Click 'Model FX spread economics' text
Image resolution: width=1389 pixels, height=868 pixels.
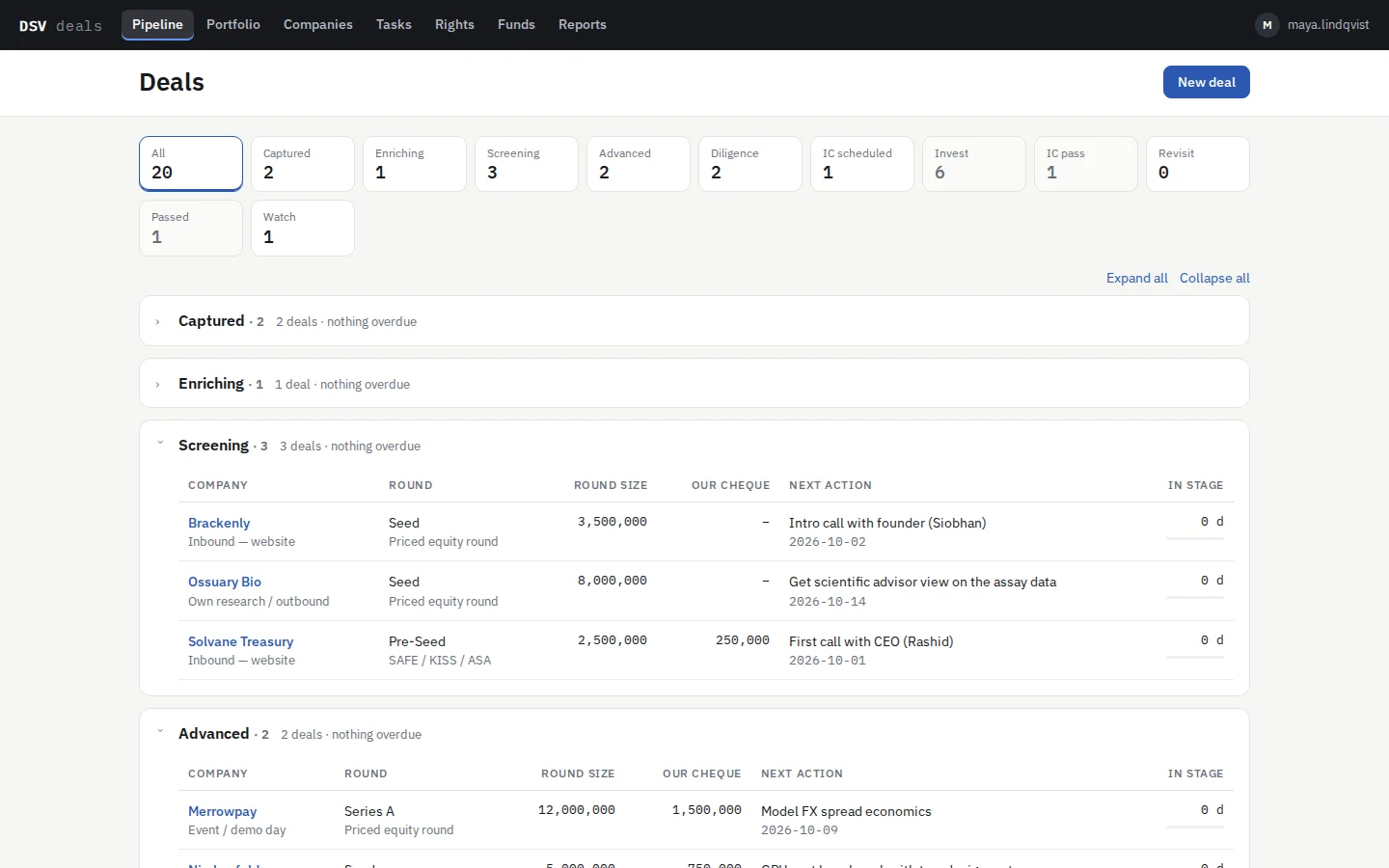coord(846,811)
